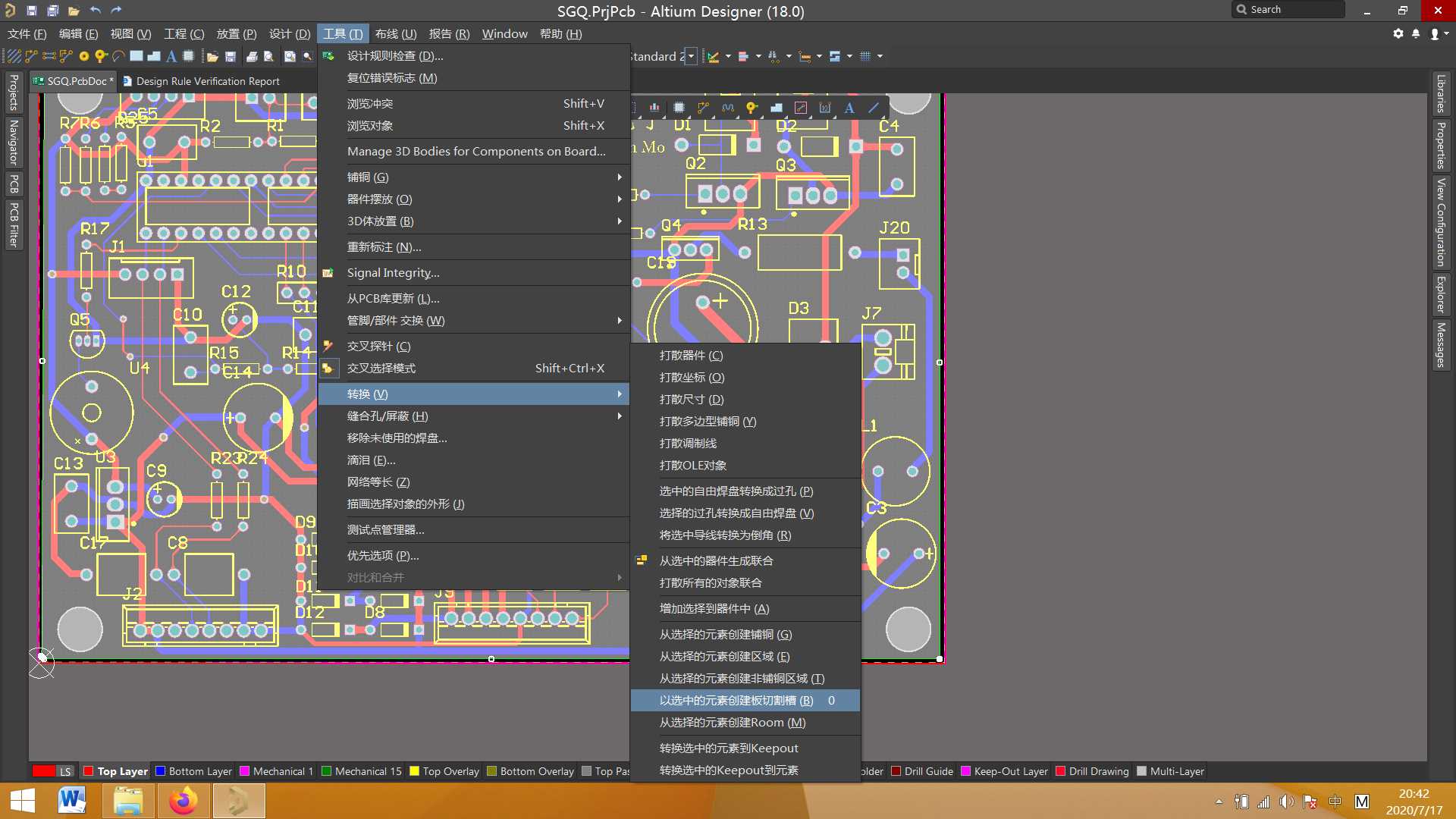Click the dimension icon on the active bar
Screen dimensions: 1456x819
point(825,108)
